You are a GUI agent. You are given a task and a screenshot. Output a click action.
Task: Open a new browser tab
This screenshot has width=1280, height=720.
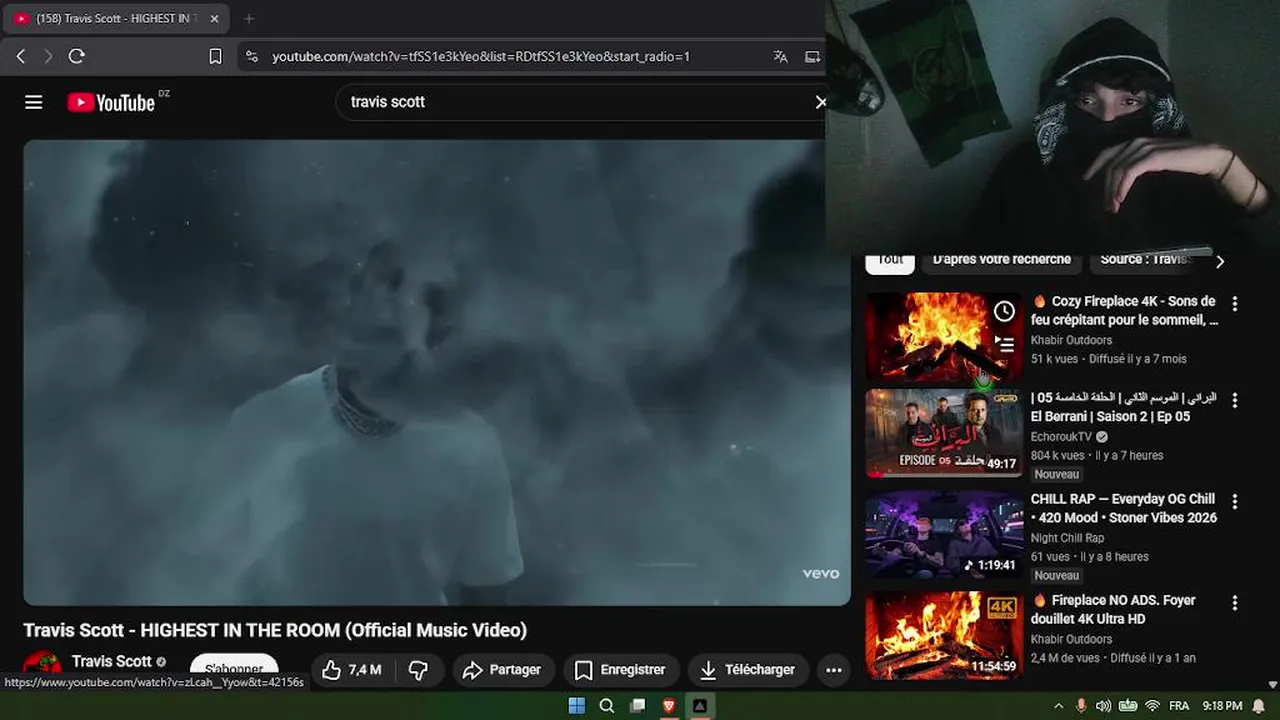click(x=249, y=18)
